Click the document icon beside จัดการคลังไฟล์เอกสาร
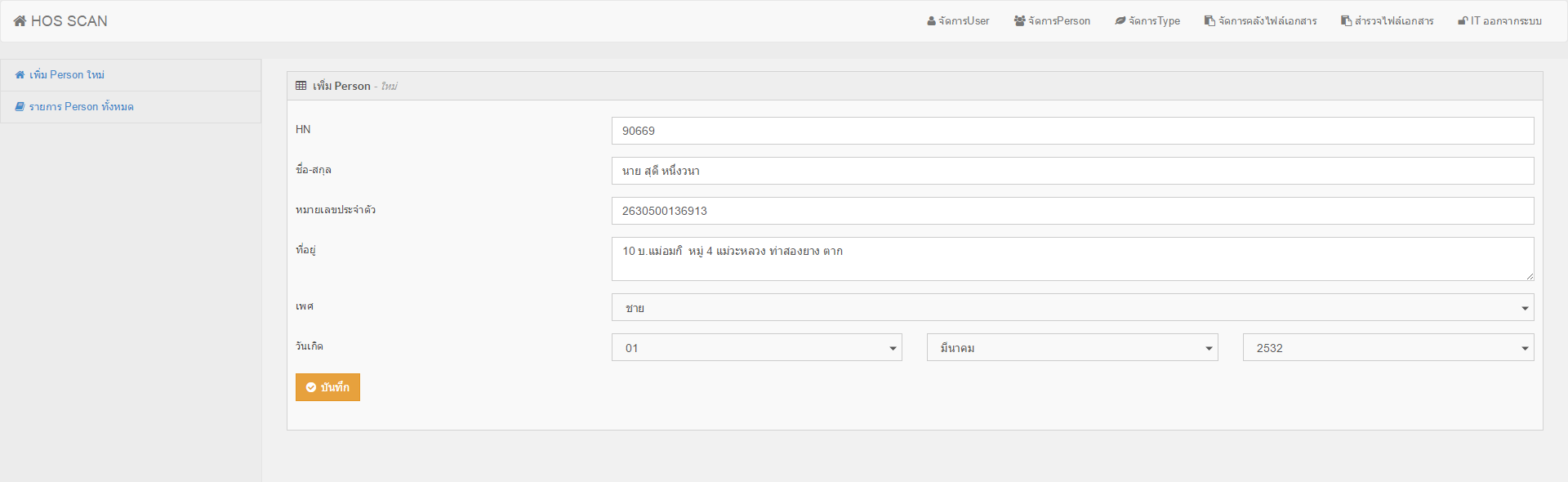Screen dimensions: 1568x482 click(1209, 21)
